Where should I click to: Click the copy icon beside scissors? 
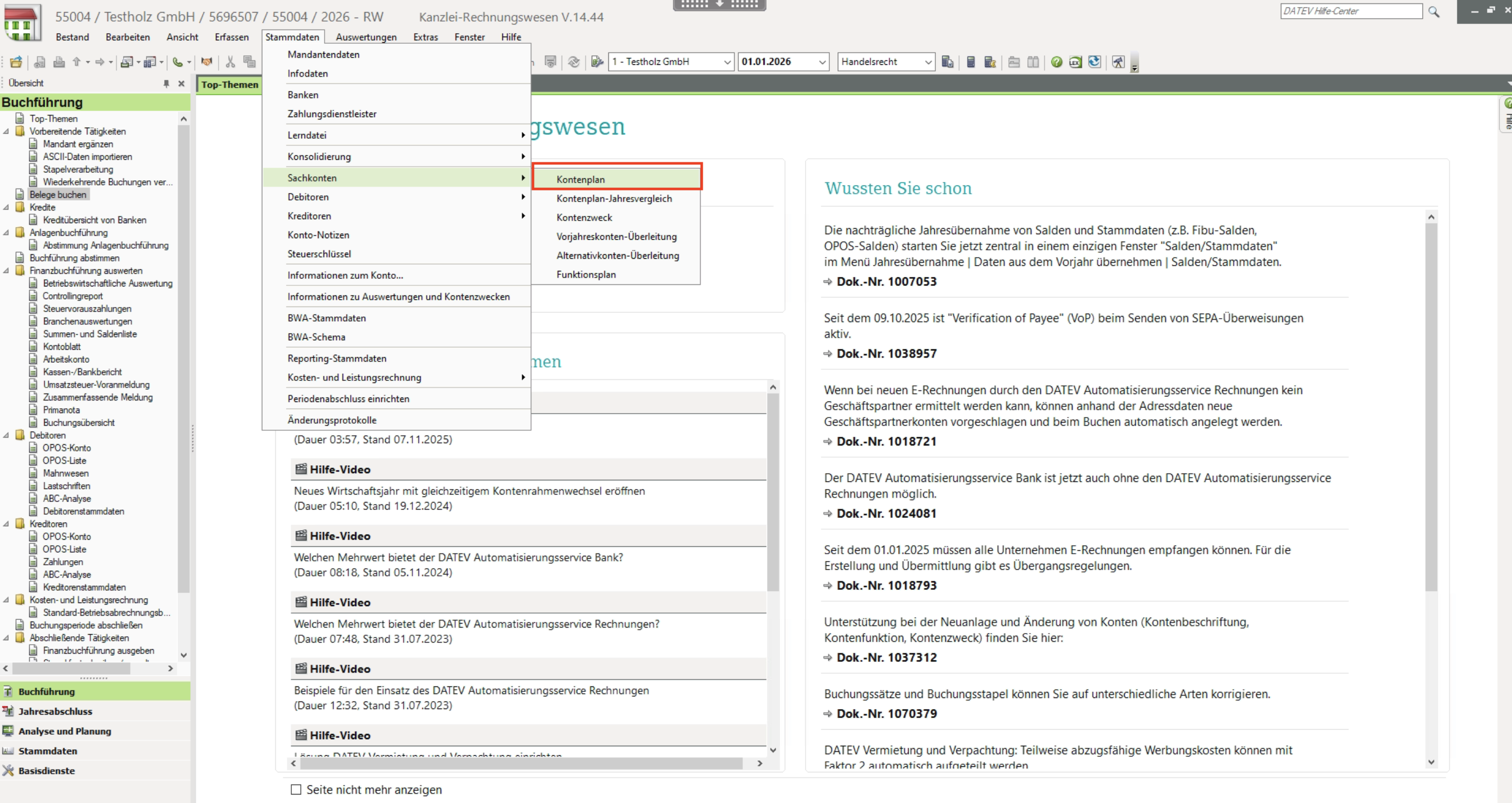250,62
